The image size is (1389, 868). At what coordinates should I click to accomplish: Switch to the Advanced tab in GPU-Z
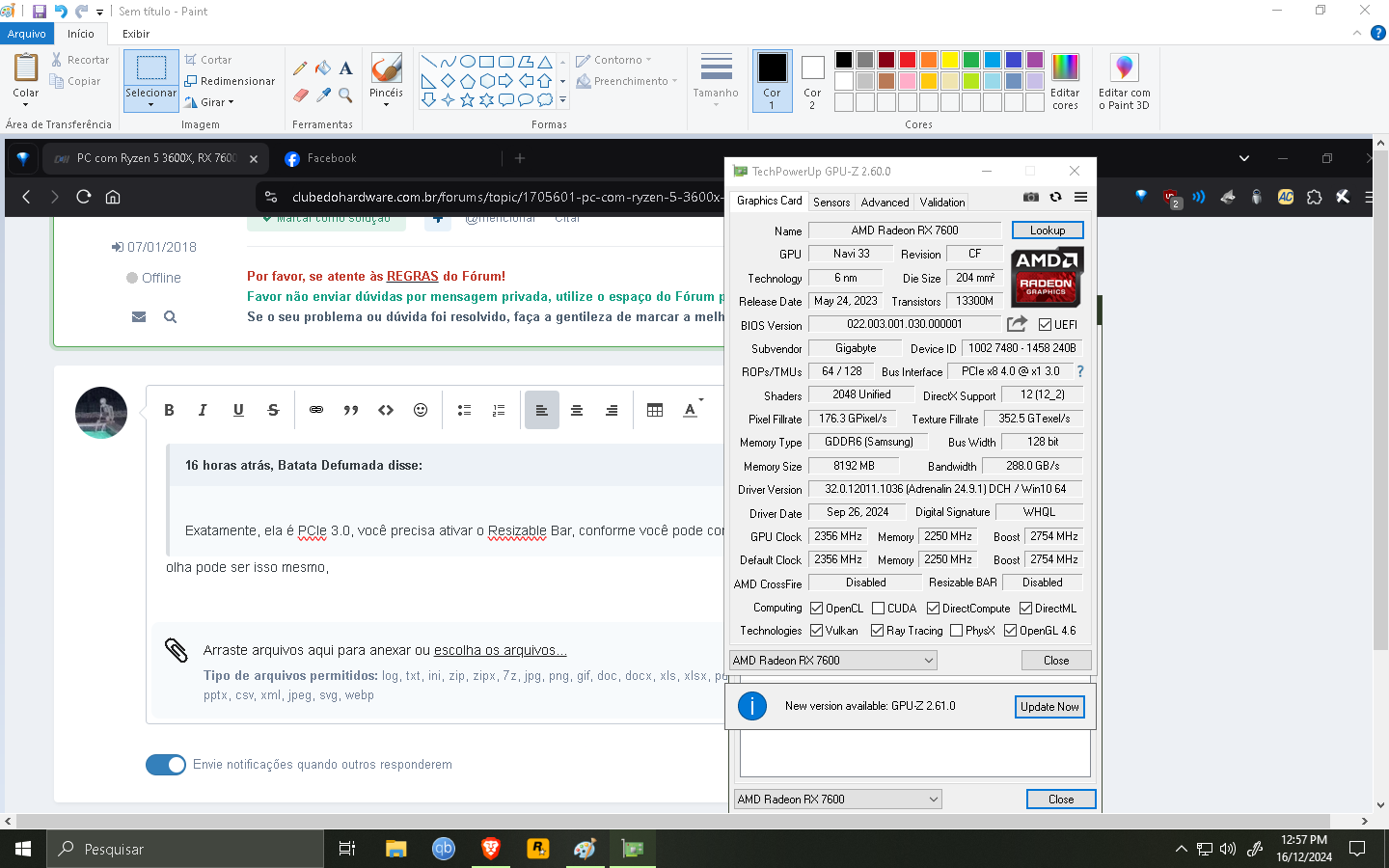pos(885,203)
